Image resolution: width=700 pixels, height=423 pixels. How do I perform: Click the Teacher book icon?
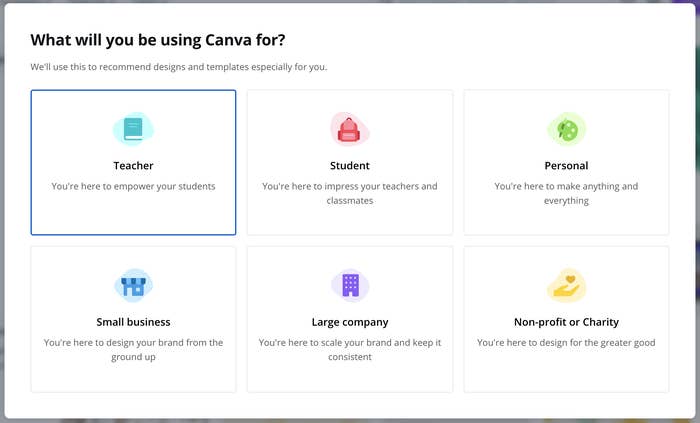133,129
